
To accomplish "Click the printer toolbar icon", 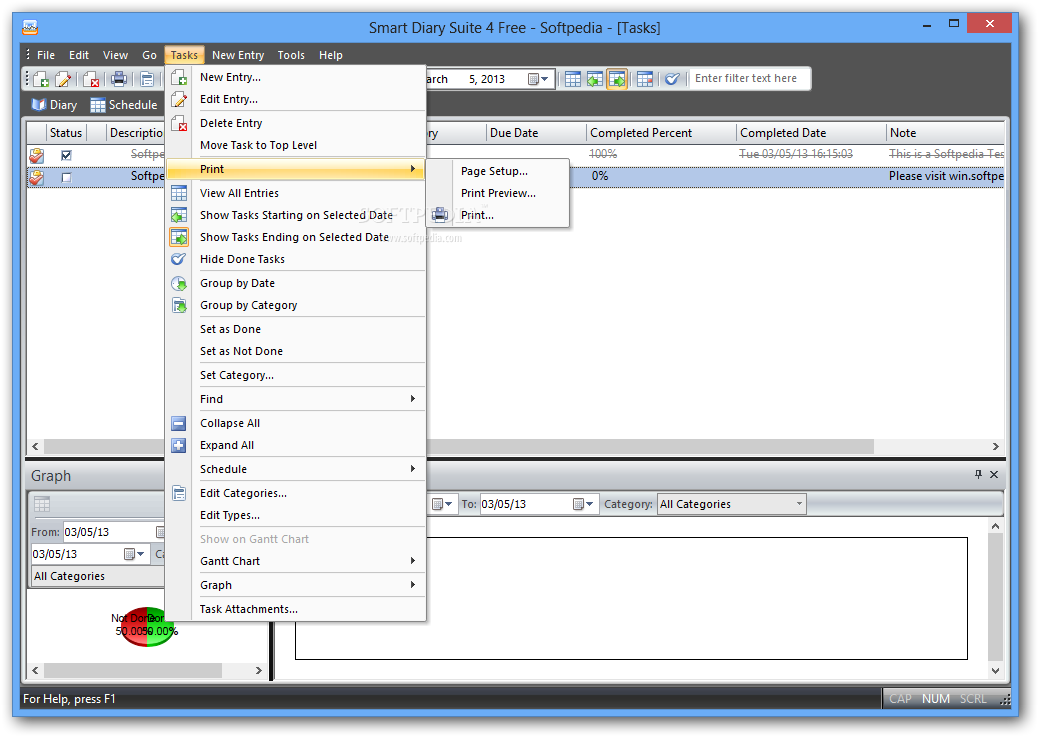I will [119, 79].
